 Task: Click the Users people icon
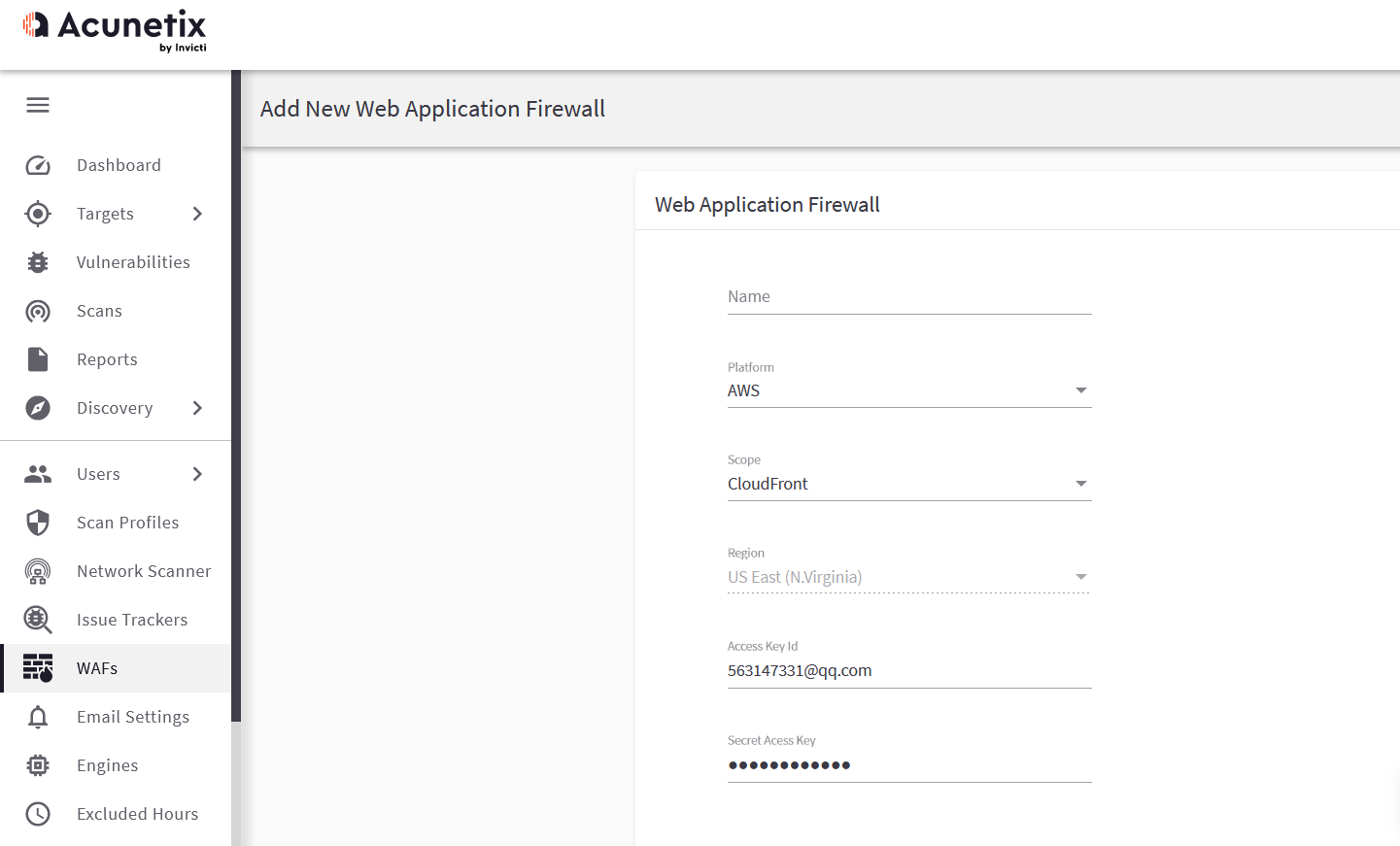pyautogui.click(x=38, y=474)
